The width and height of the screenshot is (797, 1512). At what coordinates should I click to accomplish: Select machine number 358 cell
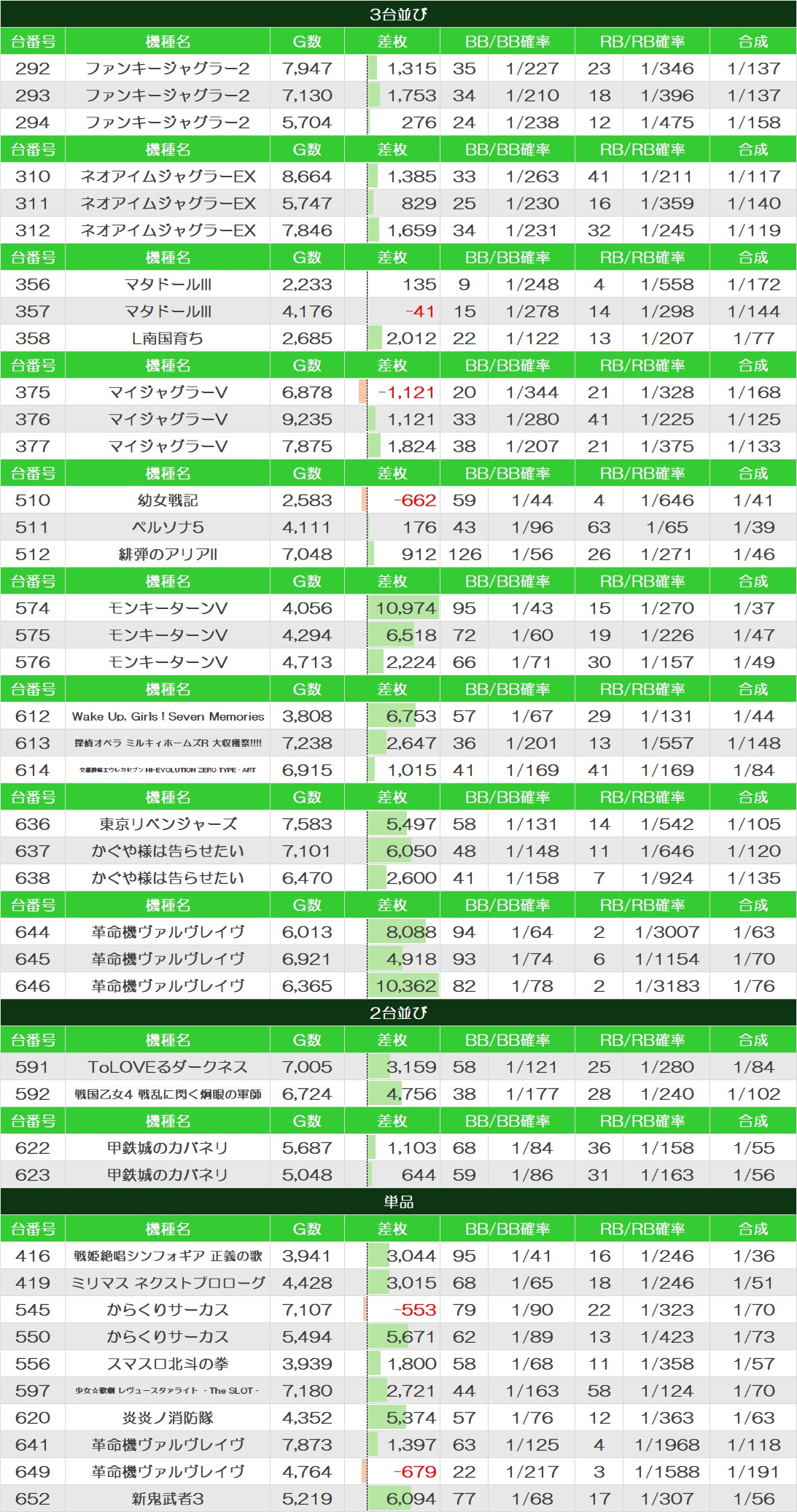[33, 338]
